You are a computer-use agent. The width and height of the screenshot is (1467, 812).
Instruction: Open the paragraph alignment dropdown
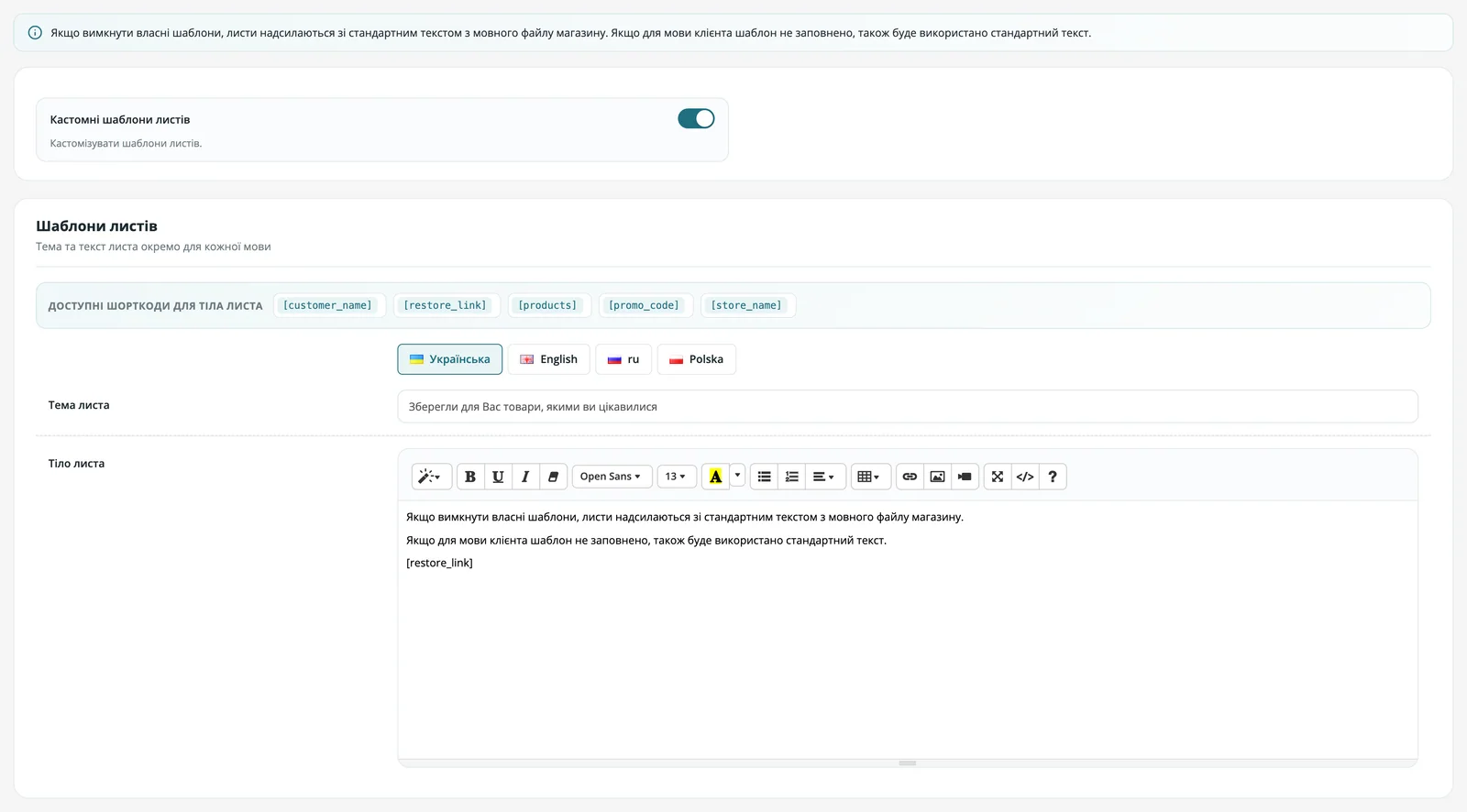(824, 477)
